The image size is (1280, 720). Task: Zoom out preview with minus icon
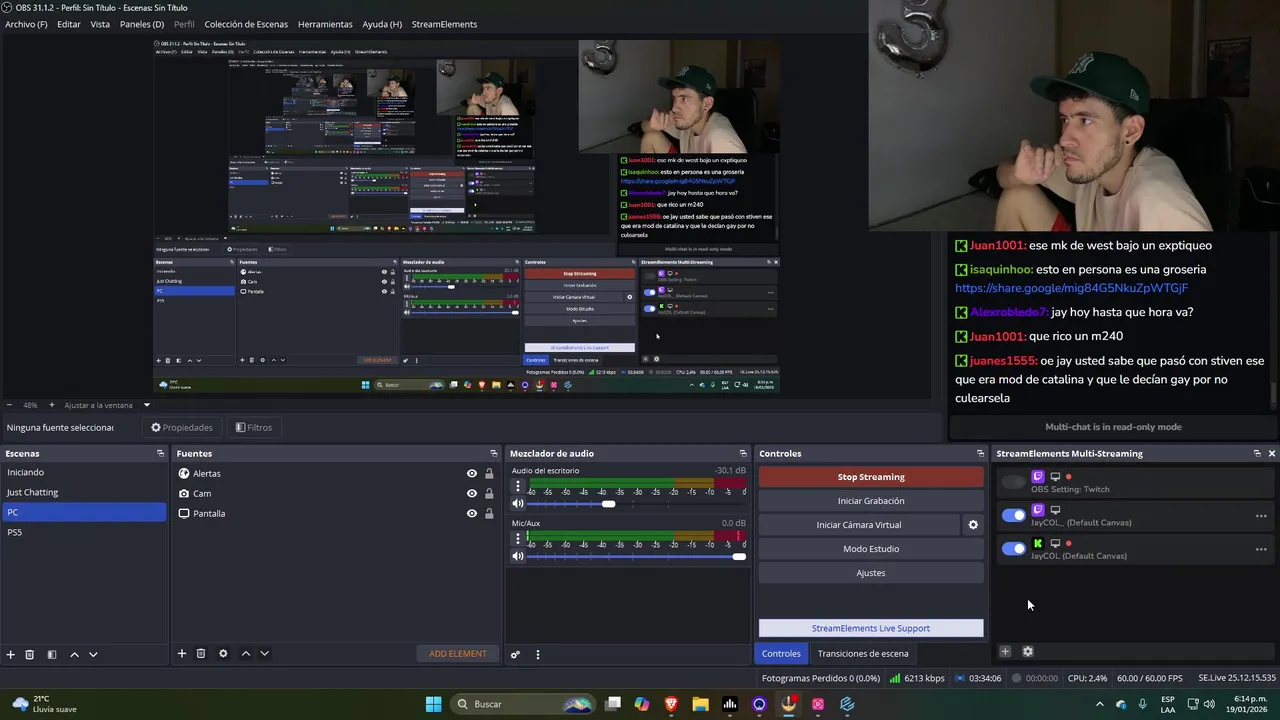[x=11, y=405]
